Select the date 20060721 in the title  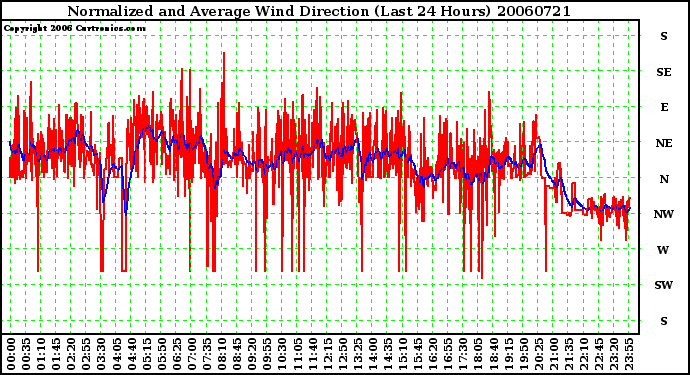pos(533,11)
